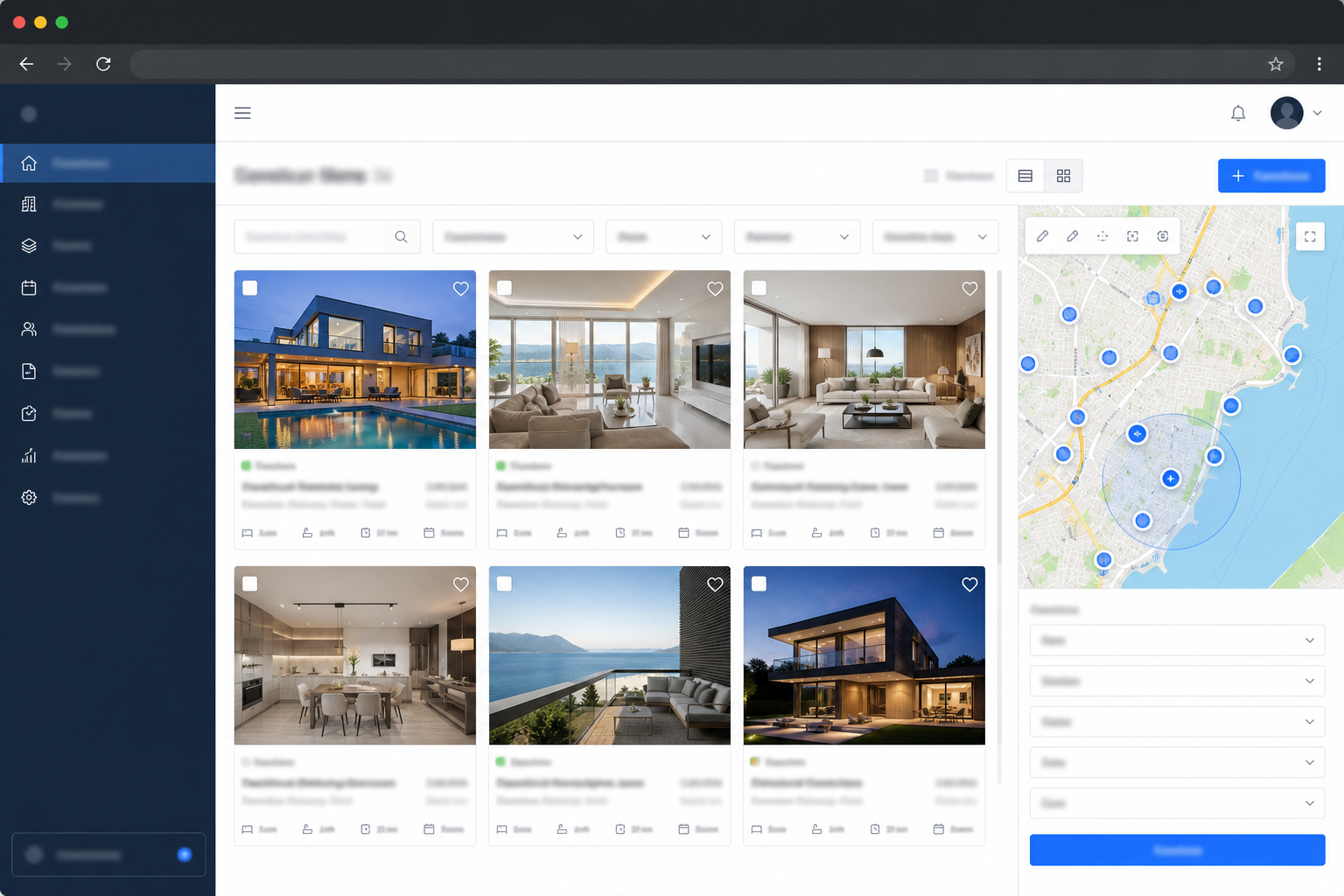Screen dimensions: 1344x896
Task: Go back using the browser back arrow
Action: pos(26,64)
